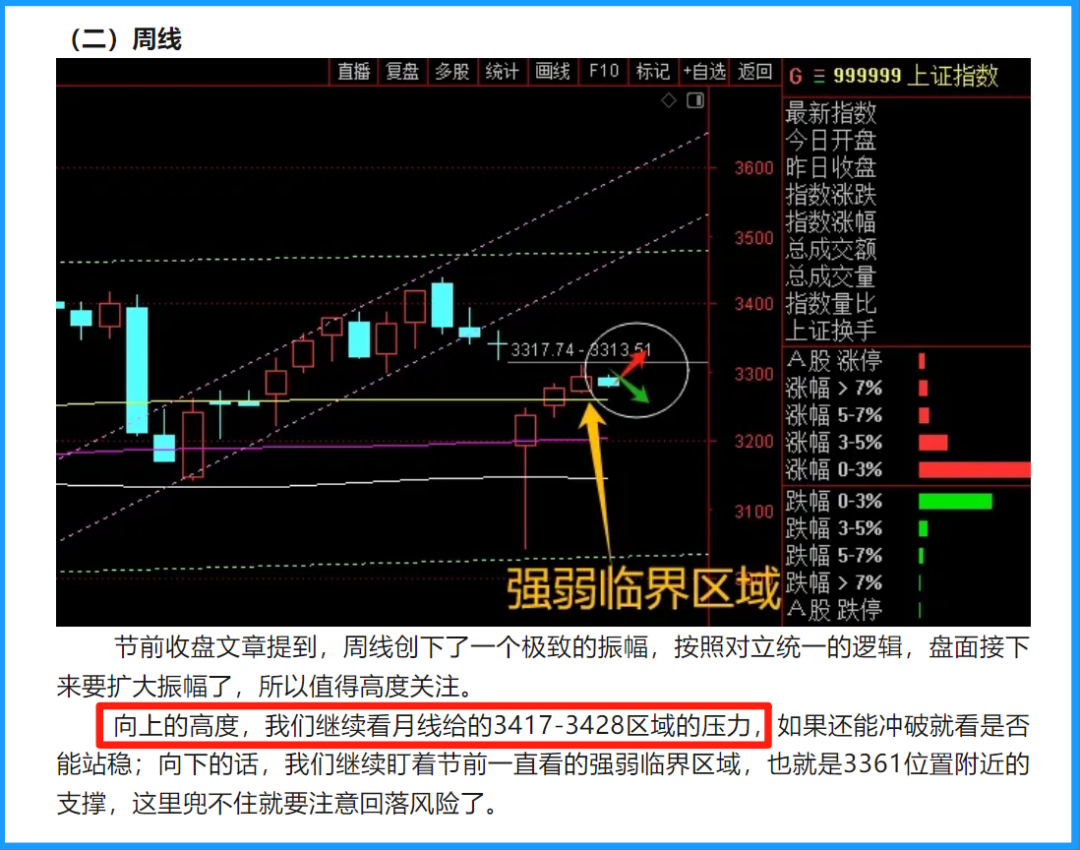The width and height of the screenshot is (1080, 850).
Task: Click the 3317.74 - 3313.51 price label
Action: pos(580,350)
